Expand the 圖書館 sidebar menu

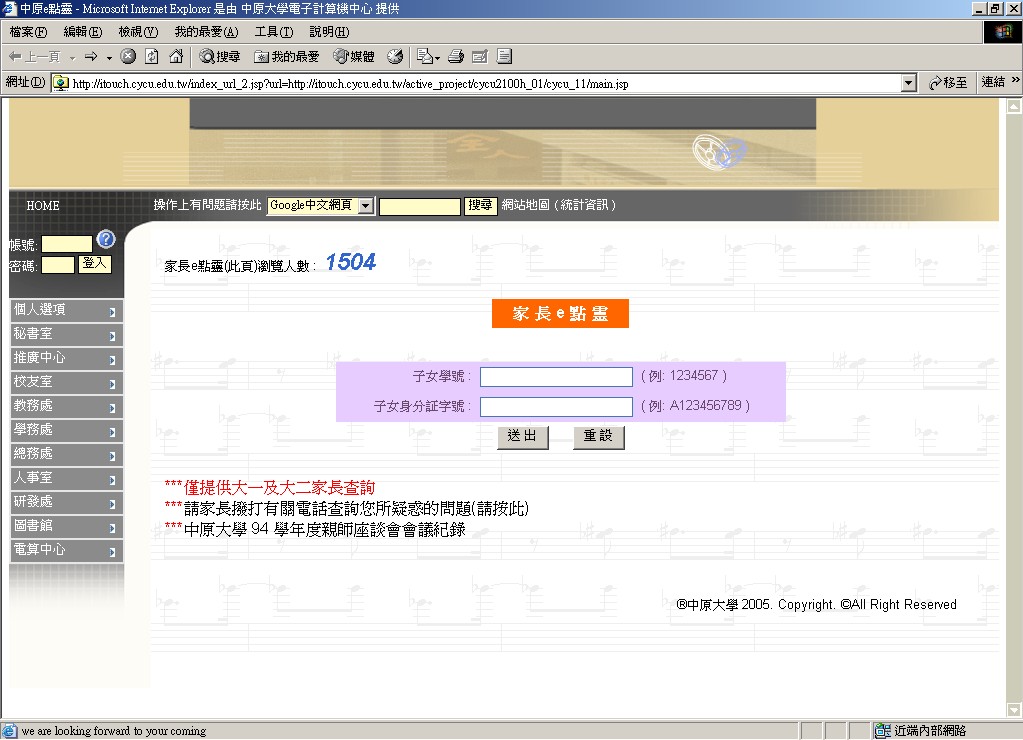[x=66, y=526]
